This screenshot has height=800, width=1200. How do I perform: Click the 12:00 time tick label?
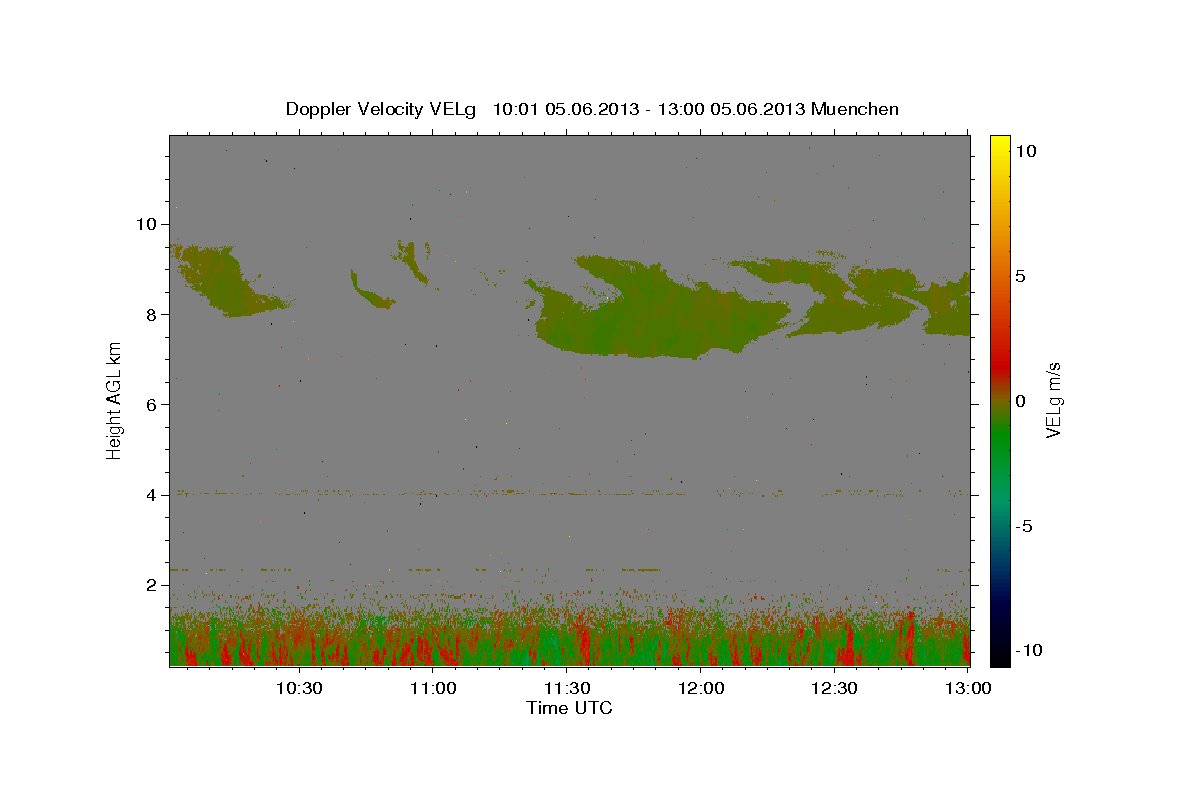pyautogui.click(x=702, y=689)
